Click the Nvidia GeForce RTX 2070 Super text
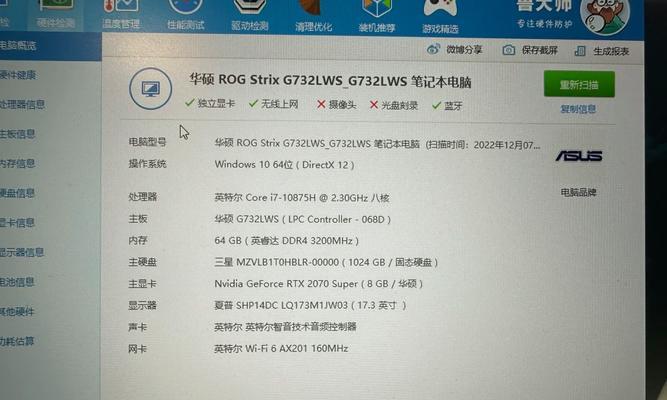667x400 pixels. (x=319, y=284)
